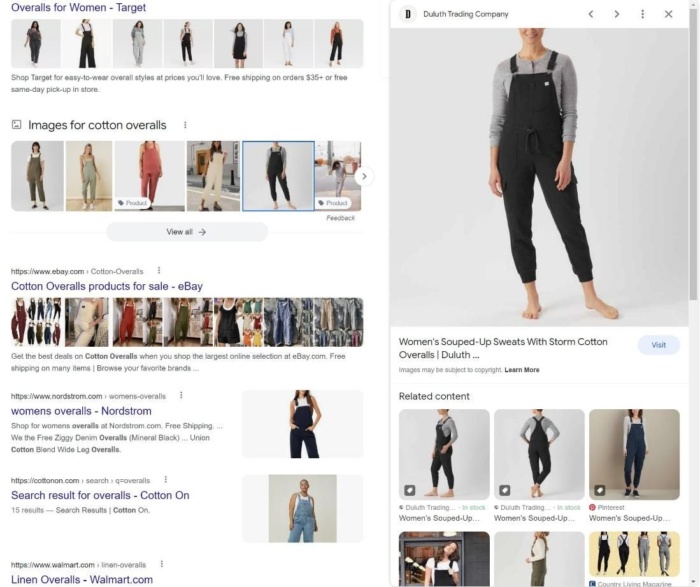Viewport: 700px width, 587px height.
Task: Click eBay red overalls collage image
Action: [x=137, y=322]
